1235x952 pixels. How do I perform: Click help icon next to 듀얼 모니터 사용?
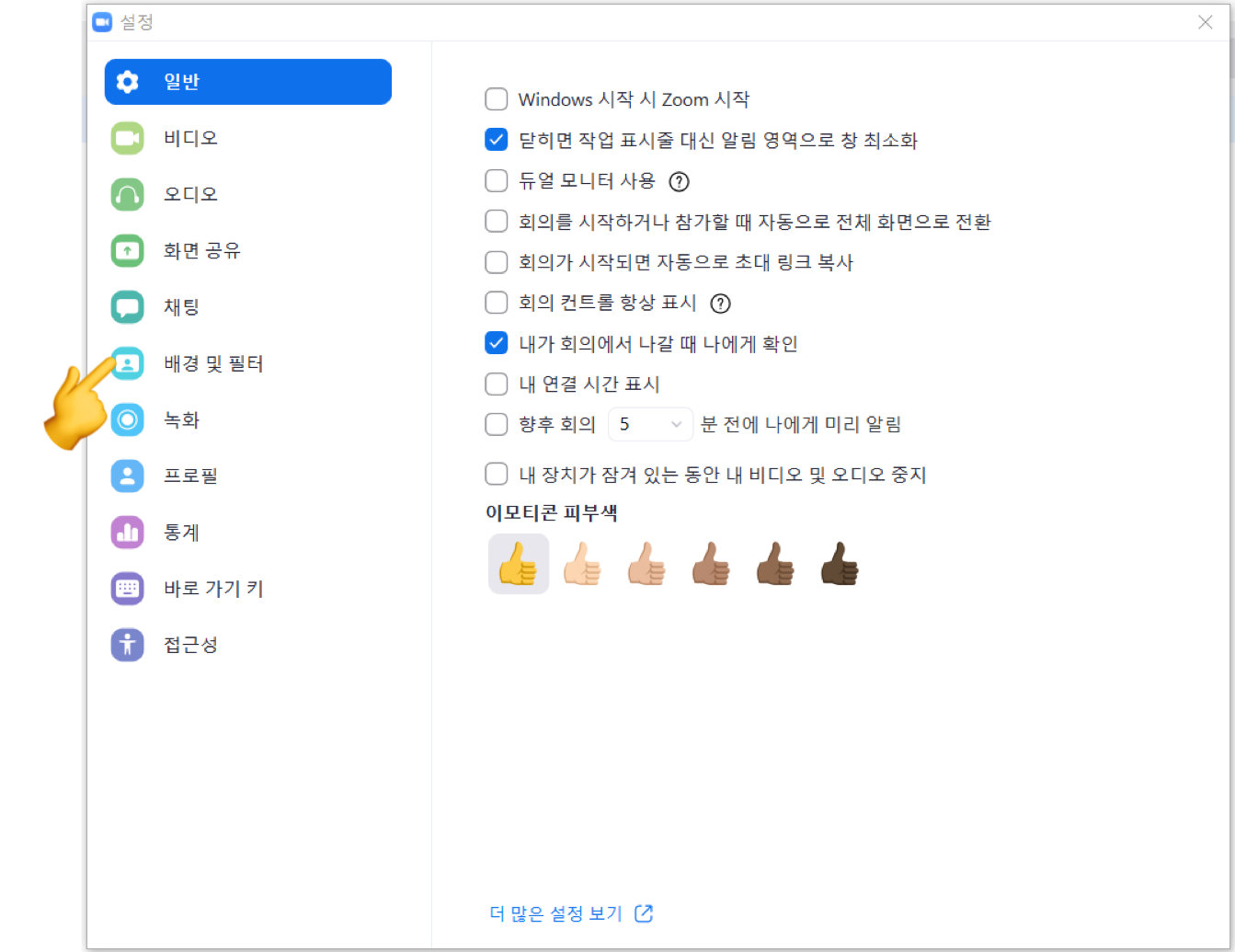point(679,181)
